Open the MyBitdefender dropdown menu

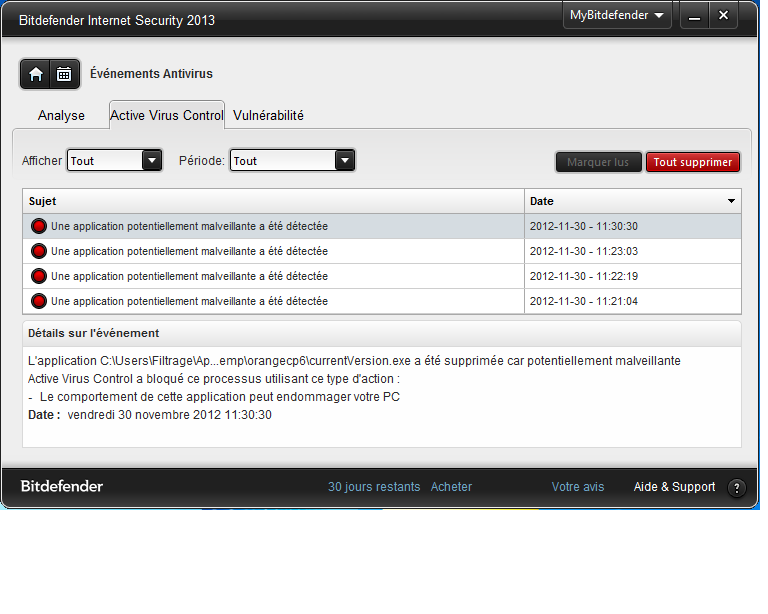pos(617,16)
